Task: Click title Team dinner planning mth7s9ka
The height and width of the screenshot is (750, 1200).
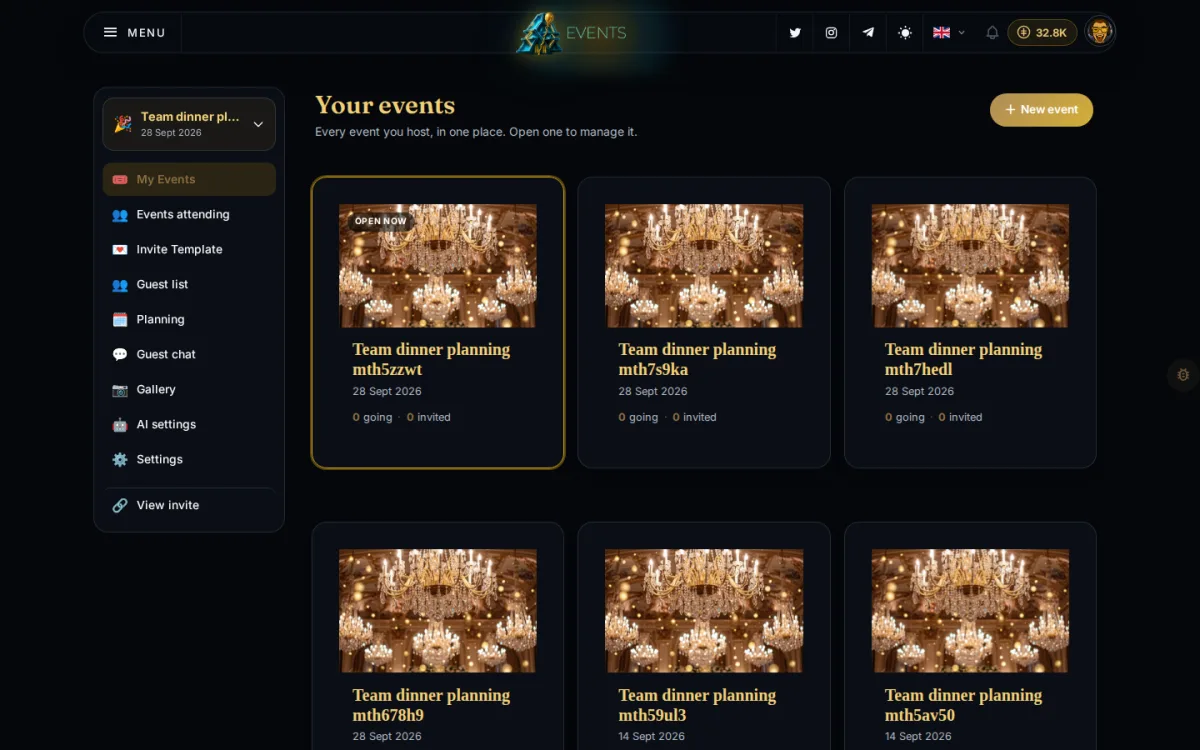Action: pyautogui.click(x=697, y=359)
